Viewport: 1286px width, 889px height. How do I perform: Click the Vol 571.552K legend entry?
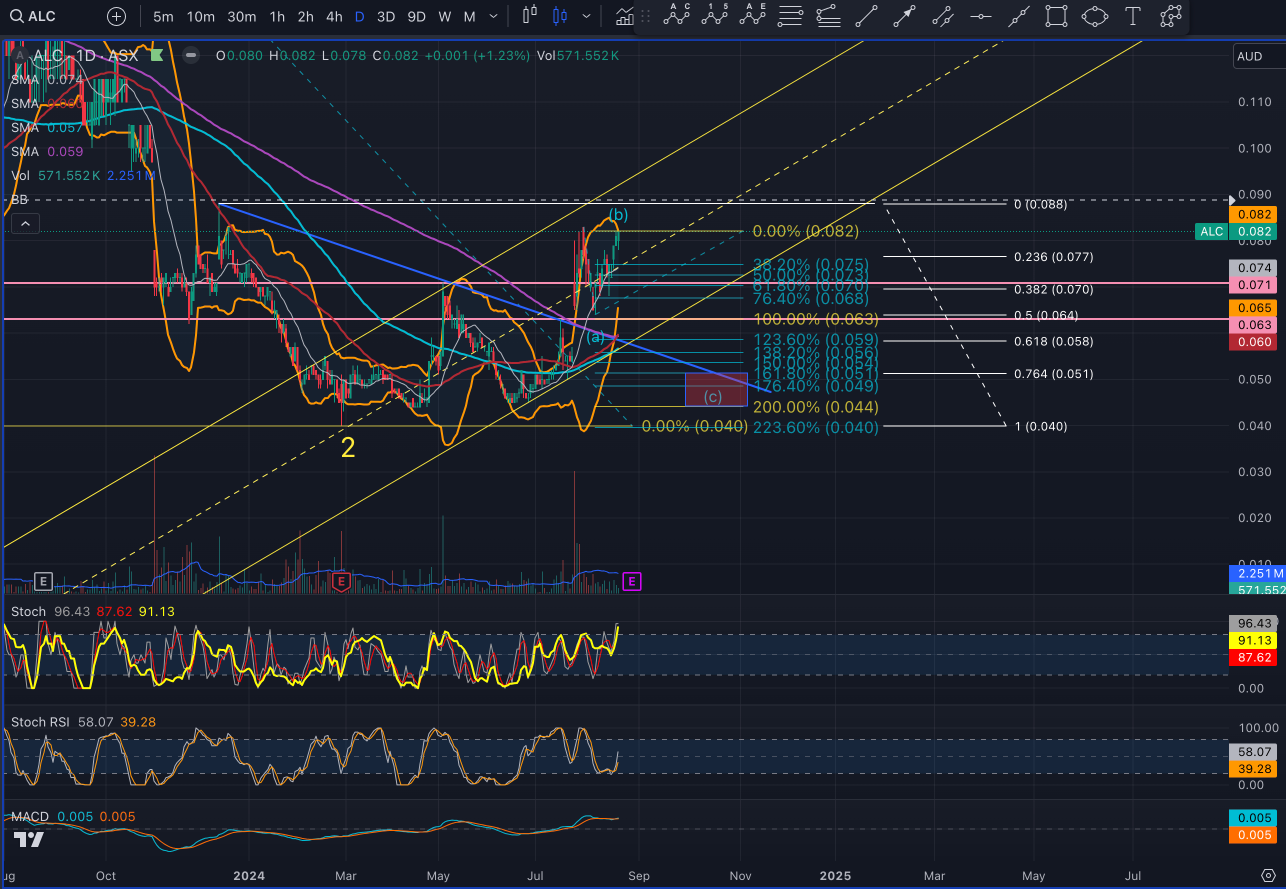coord(82,175)
